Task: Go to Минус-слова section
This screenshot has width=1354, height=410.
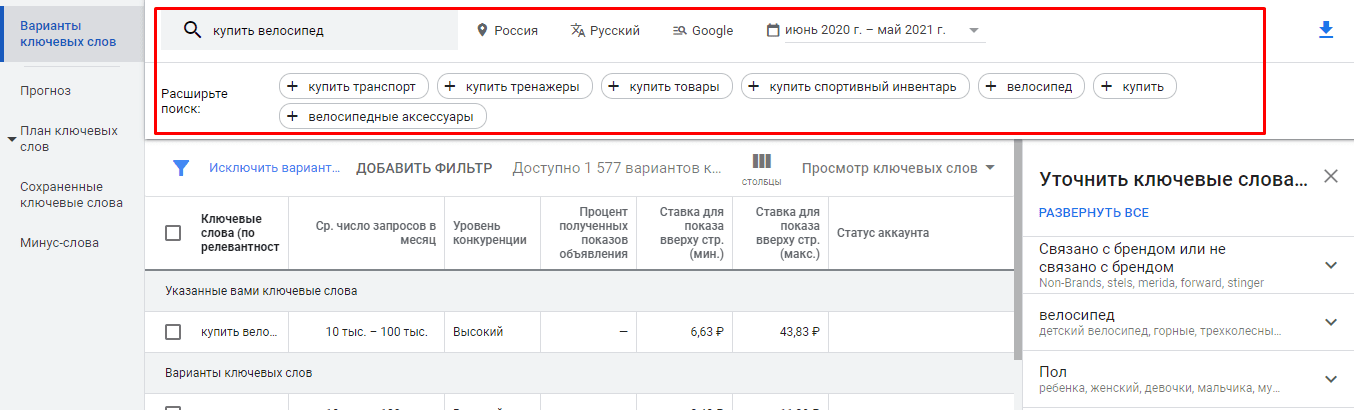Action: coord(59,243)
